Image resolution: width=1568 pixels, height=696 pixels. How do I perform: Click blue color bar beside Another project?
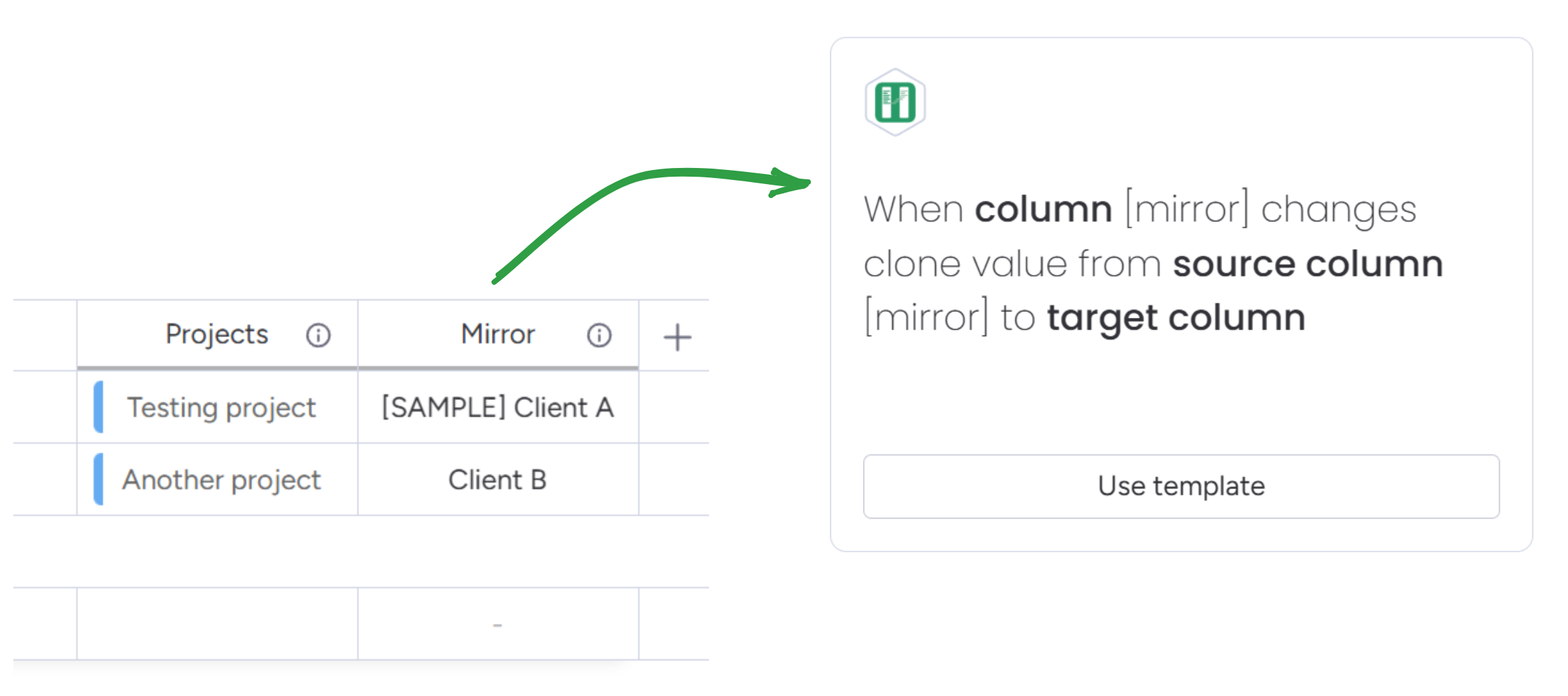99,479
